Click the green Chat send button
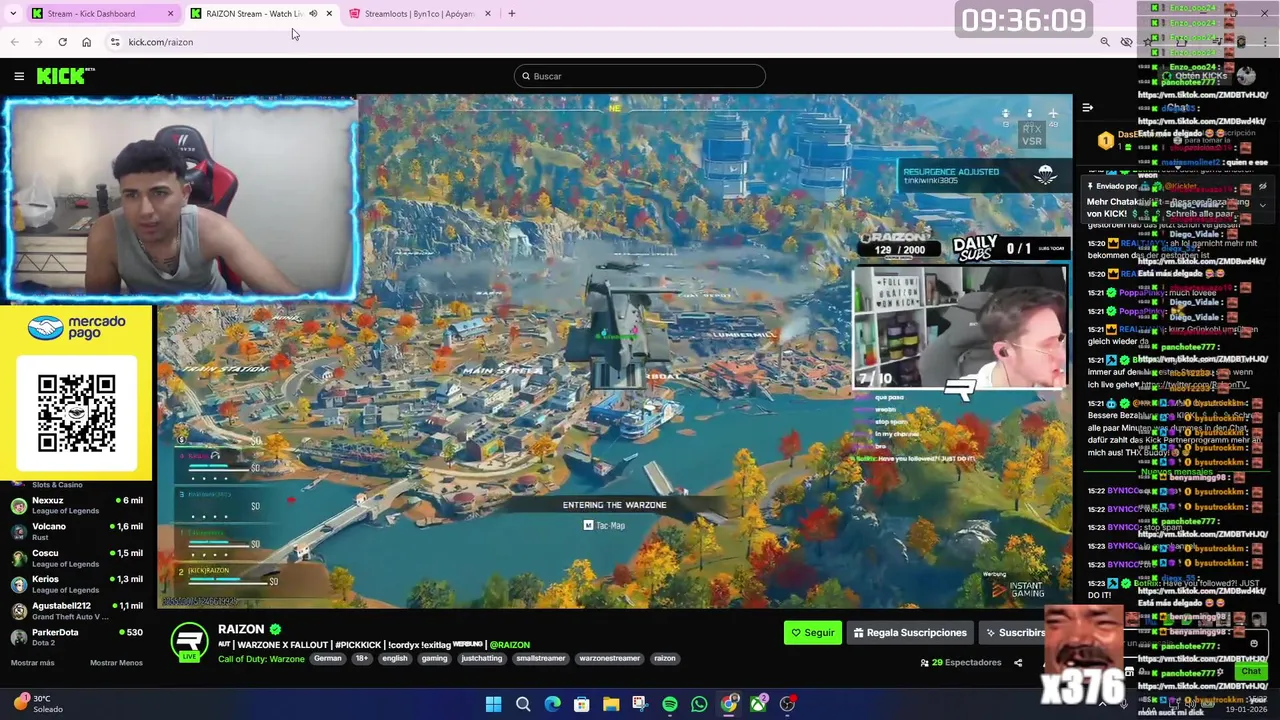 tap(1250, 672)
